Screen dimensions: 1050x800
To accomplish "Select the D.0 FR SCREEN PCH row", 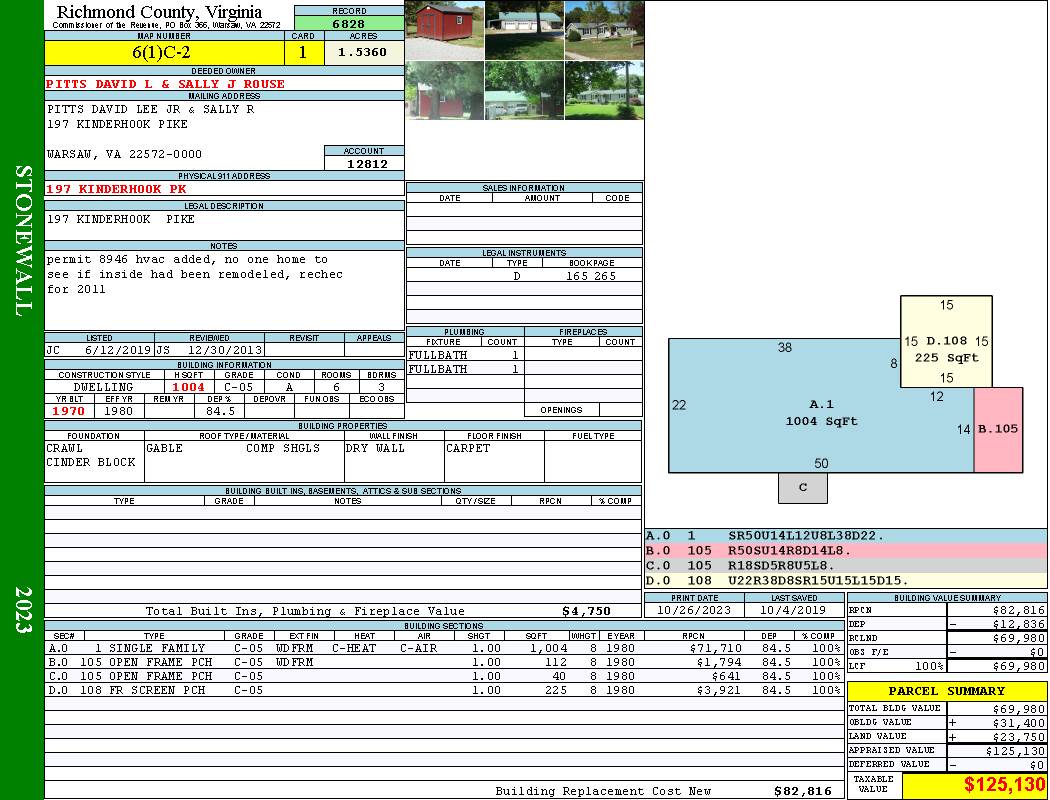I will [444, 690].
